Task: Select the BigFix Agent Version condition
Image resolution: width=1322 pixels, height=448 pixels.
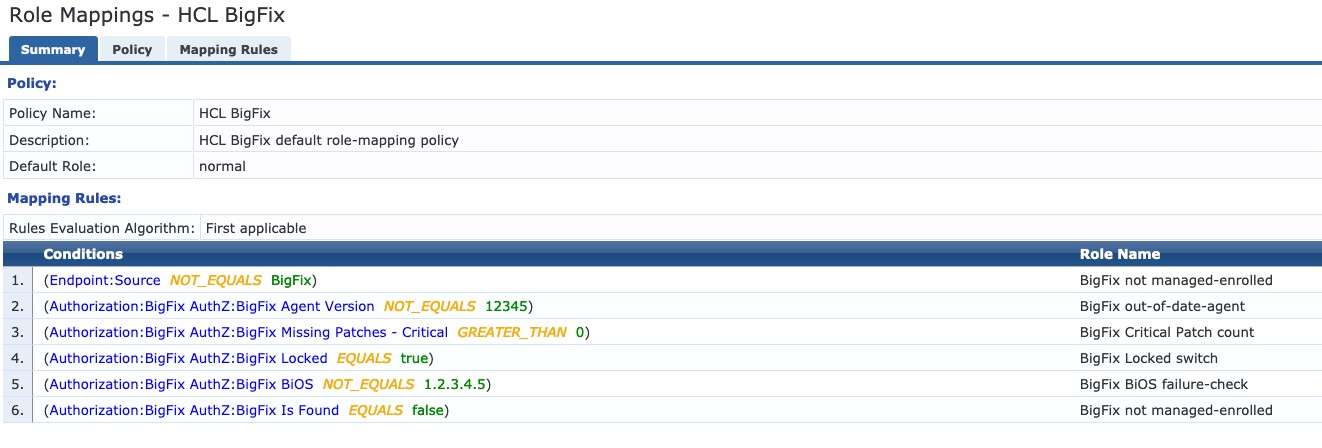Action: pyautogui.click(x=288, y=306)
